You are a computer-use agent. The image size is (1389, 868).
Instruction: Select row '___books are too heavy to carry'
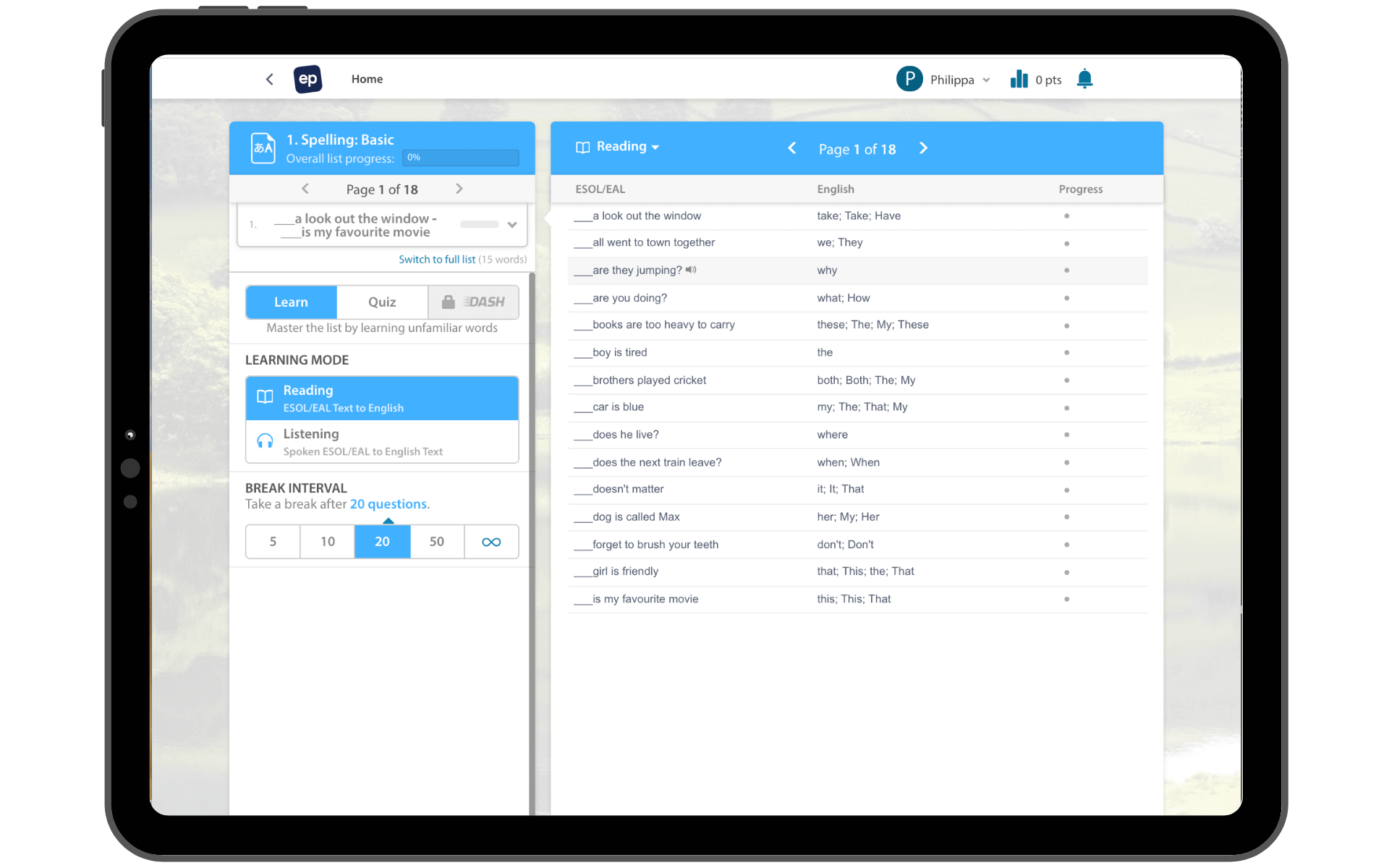[x=858, y=325]
